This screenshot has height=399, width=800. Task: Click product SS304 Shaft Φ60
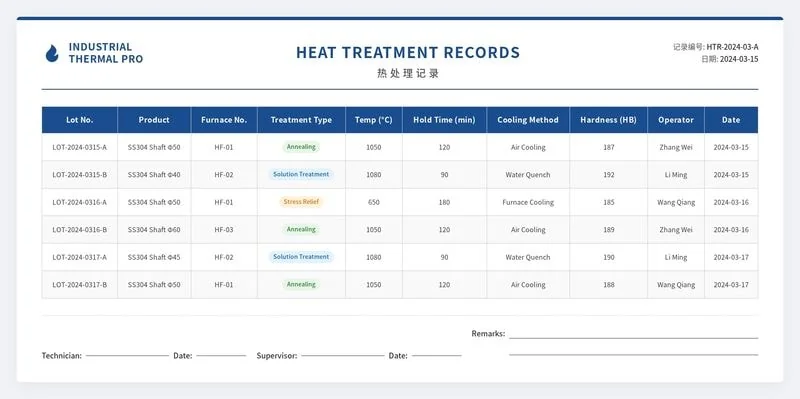154,230
